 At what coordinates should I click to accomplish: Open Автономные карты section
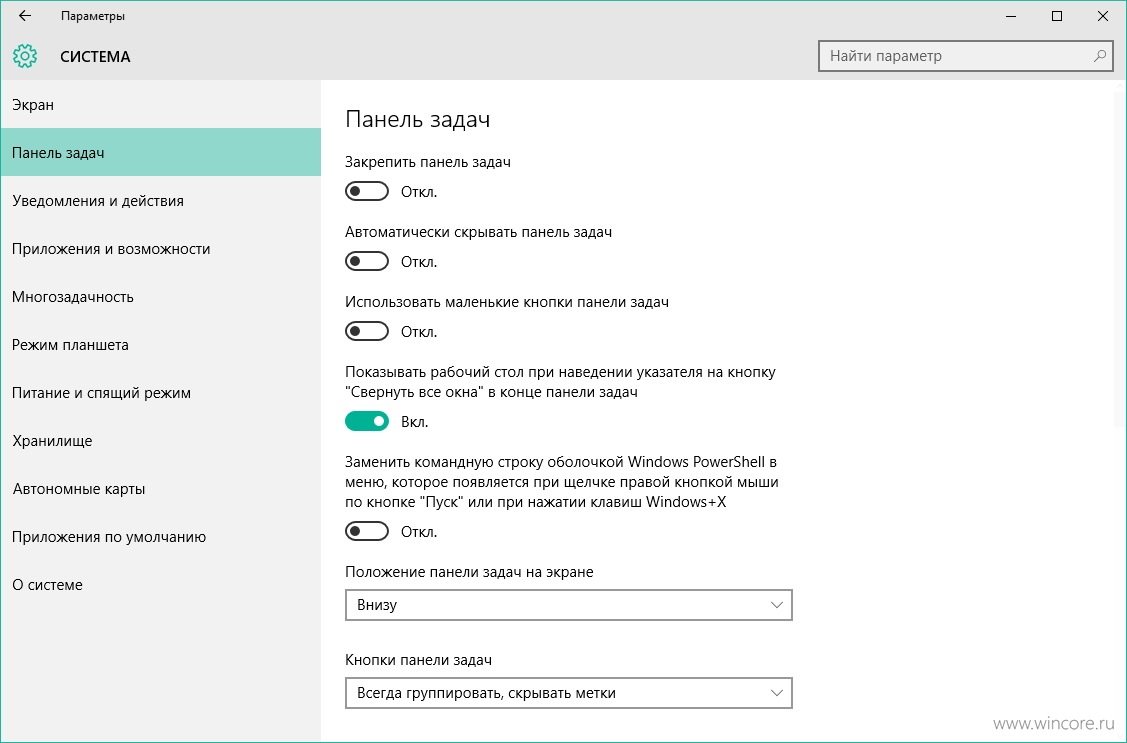pos(161,489)
